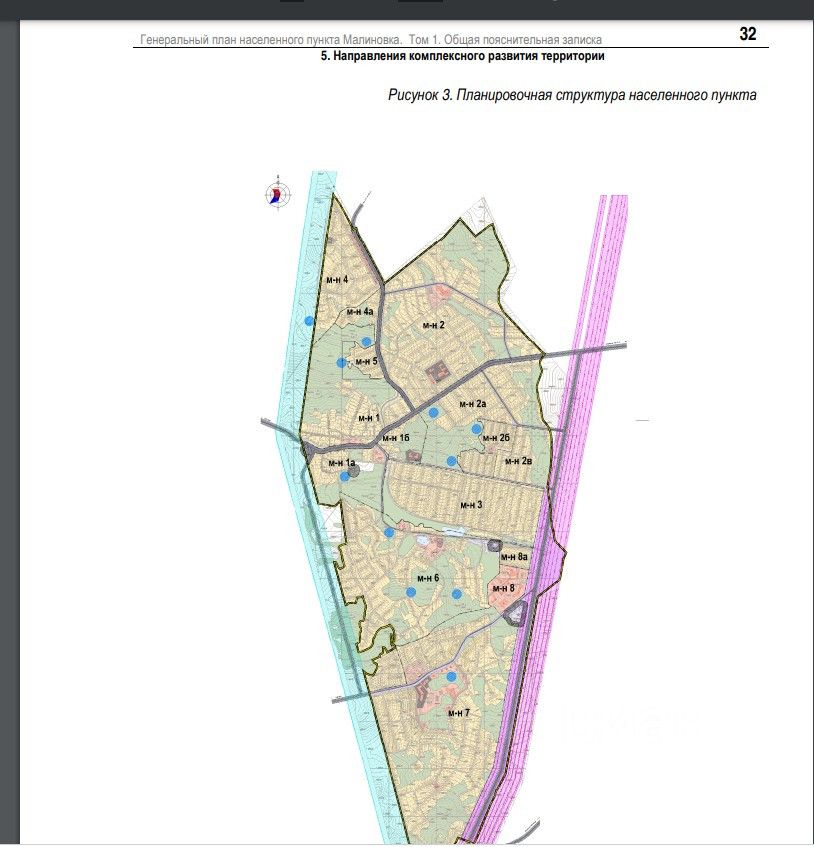
Task: Click map label 'м-н 6'
Action: click(428, 578)
